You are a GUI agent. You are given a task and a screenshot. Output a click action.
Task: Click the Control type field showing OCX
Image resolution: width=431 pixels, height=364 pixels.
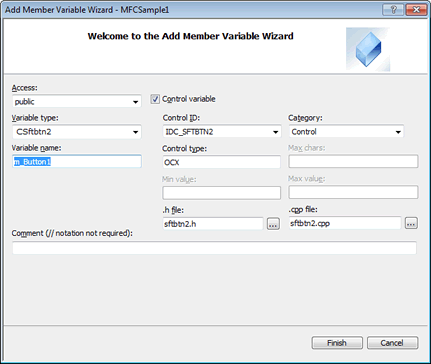[x=222, y=162]
